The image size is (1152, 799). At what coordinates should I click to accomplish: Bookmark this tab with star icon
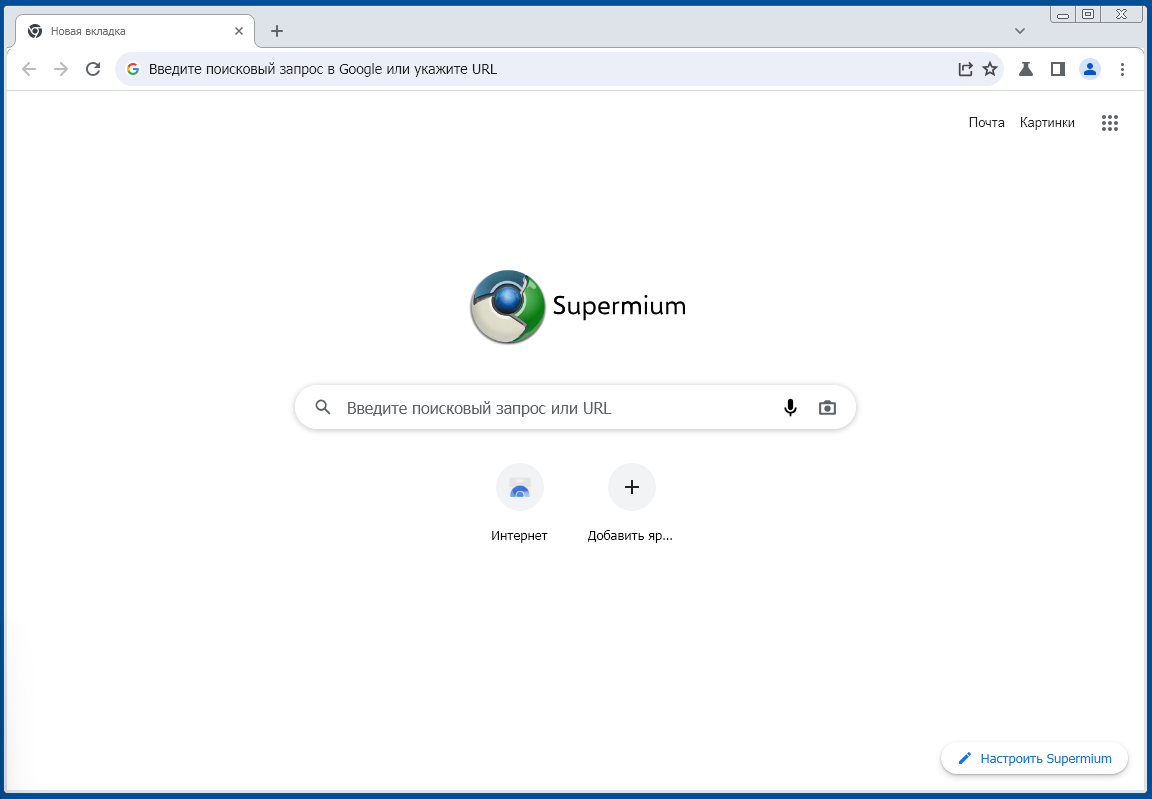990,69
